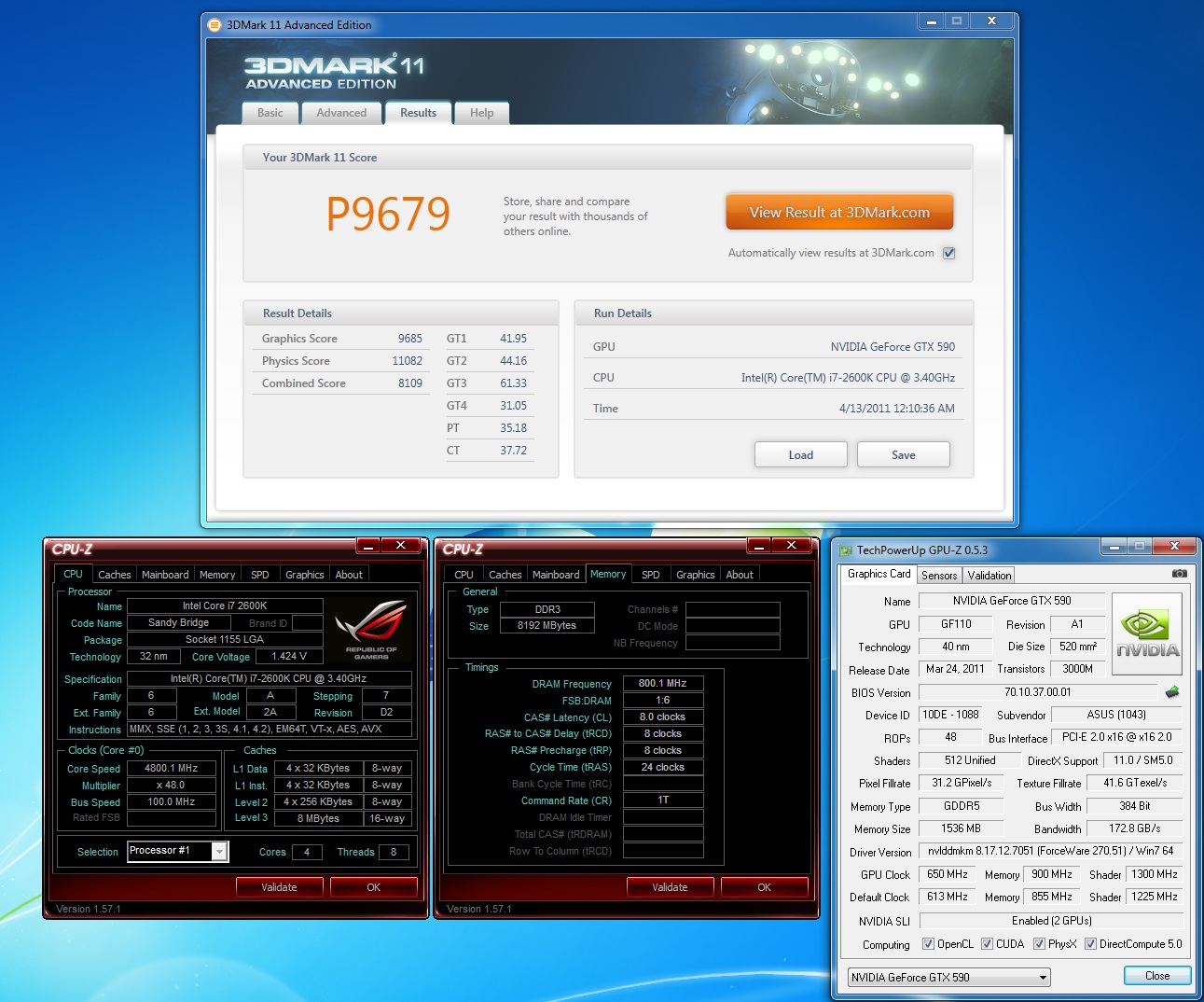Click the Save button in Run Details
This screenshot has height=1002, width=1204.
click(x=904, y=454)
